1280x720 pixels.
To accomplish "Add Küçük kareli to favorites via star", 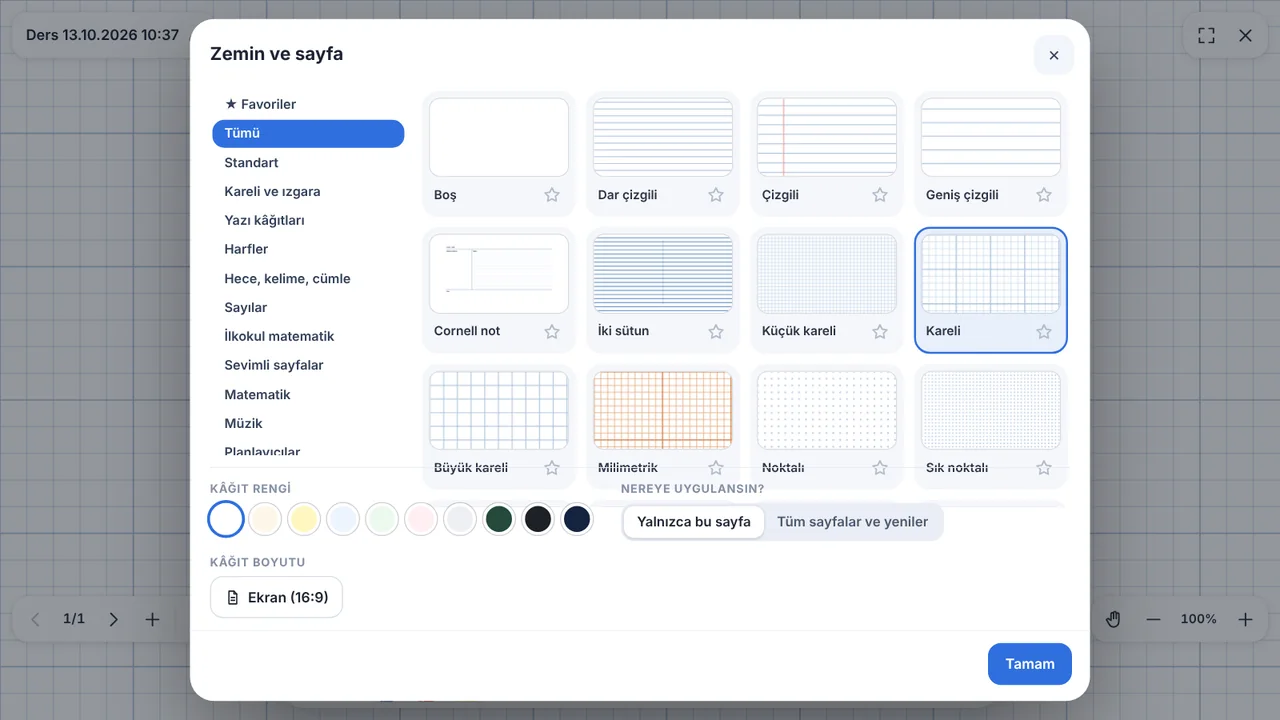I will [x=880, y=331].
